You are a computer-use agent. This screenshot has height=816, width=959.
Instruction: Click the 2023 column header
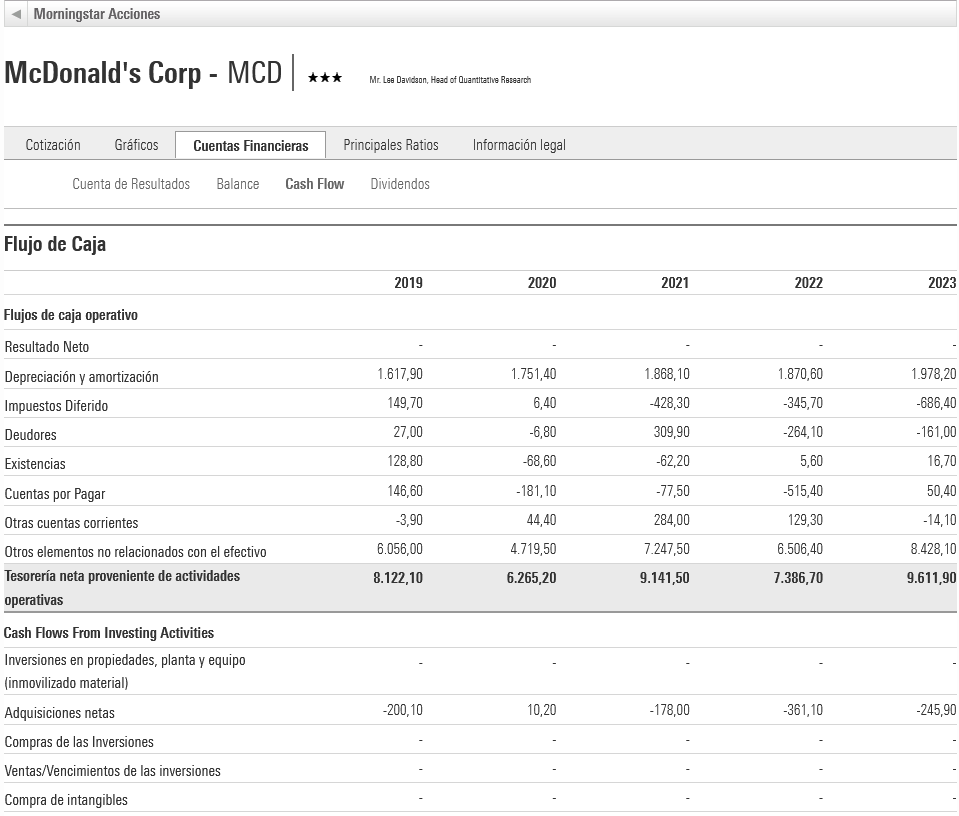click(x=941, y=283)
